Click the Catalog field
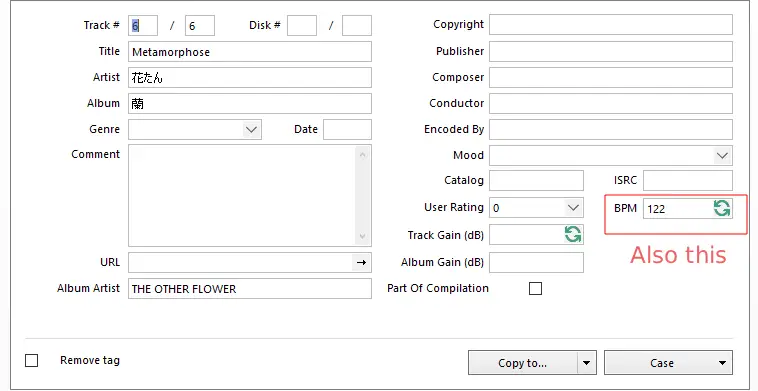 tap(536, 180)
